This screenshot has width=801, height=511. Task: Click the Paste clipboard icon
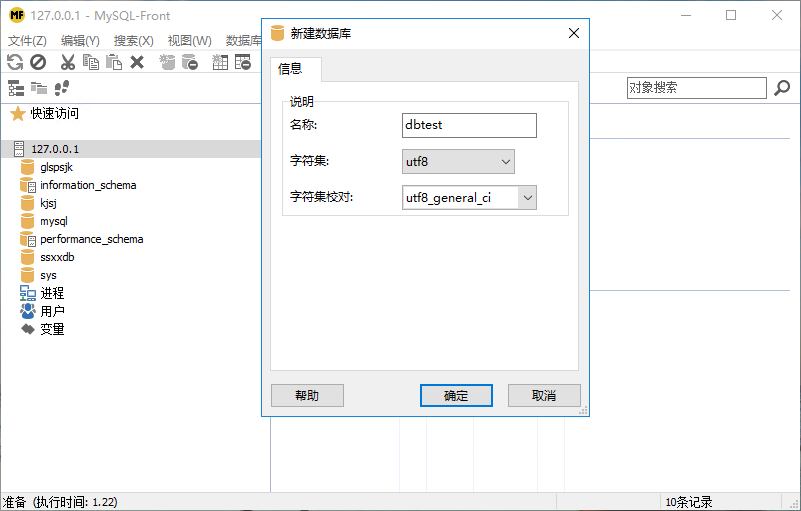(x=114, y=62)
